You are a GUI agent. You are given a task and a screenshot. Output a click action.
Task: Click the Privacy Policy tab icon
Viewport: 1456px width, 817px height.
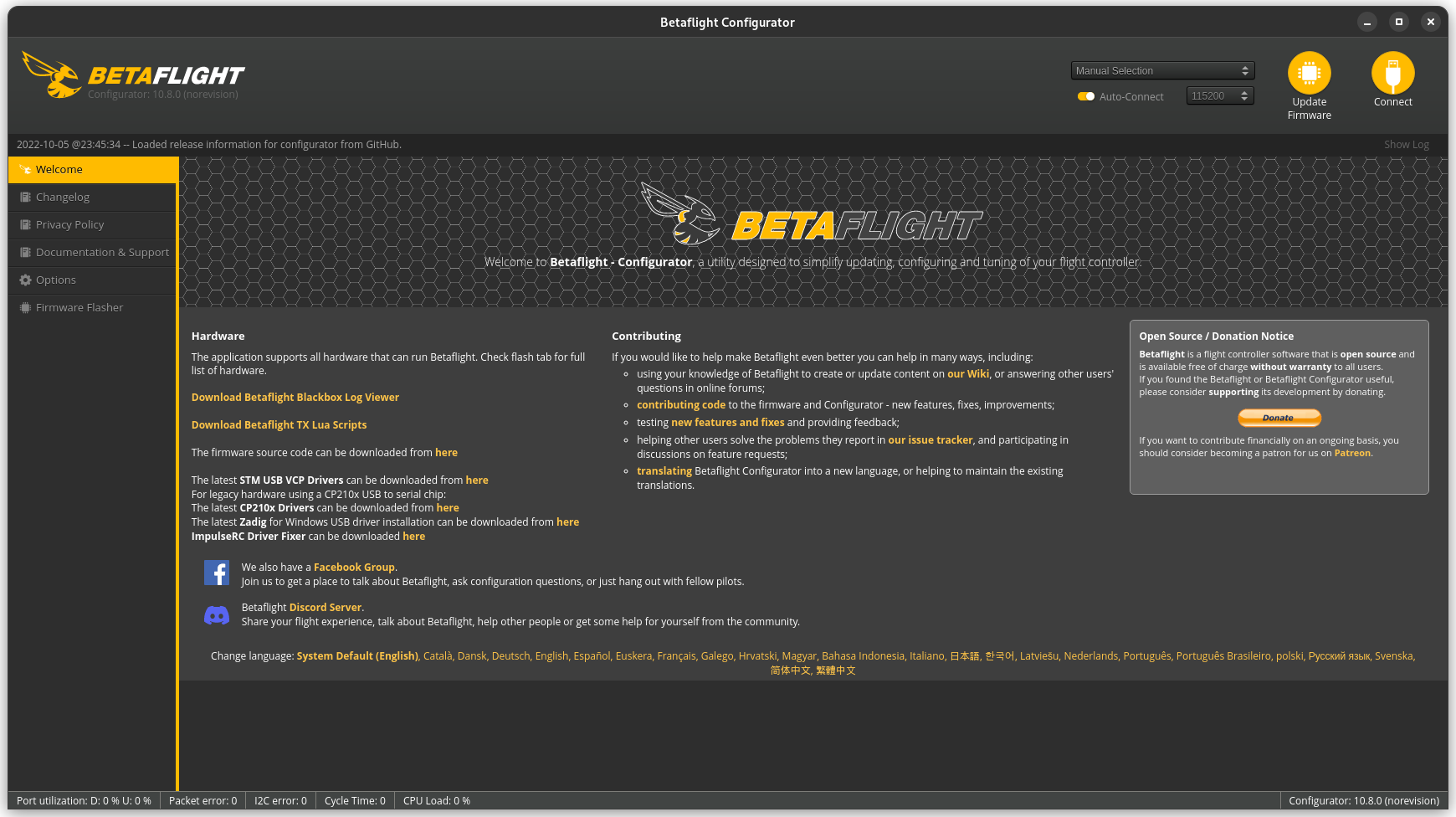25,224
